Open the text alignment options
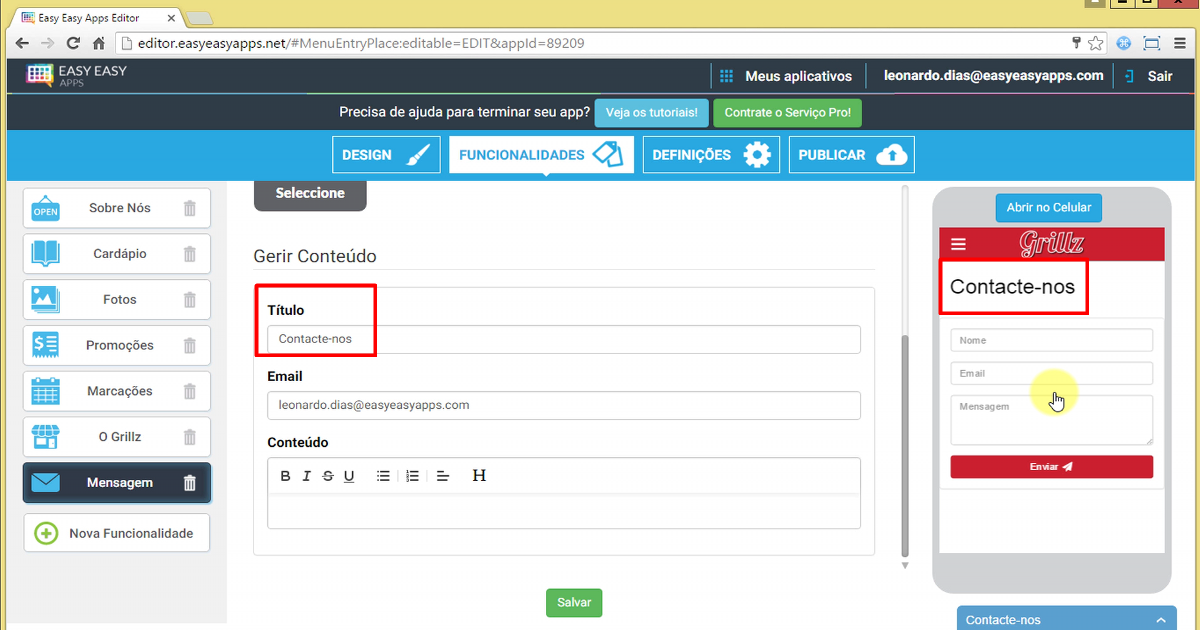This screenshot has height=630, width=1200. click(x=444, y=476)
